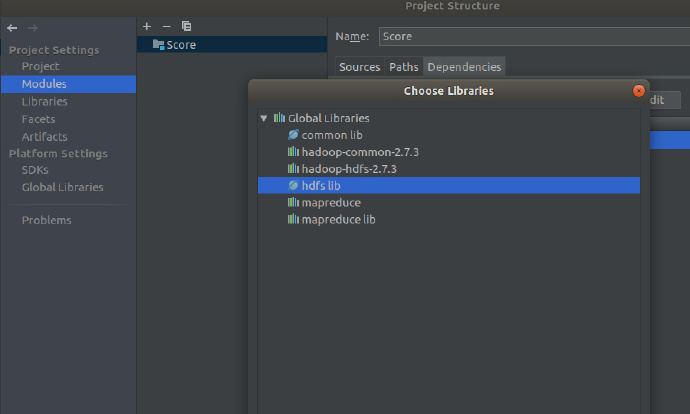The width and height of the screenshot is (690, 414).
Task: Select the hdfs lib entry
Action: tap(320, 186)
